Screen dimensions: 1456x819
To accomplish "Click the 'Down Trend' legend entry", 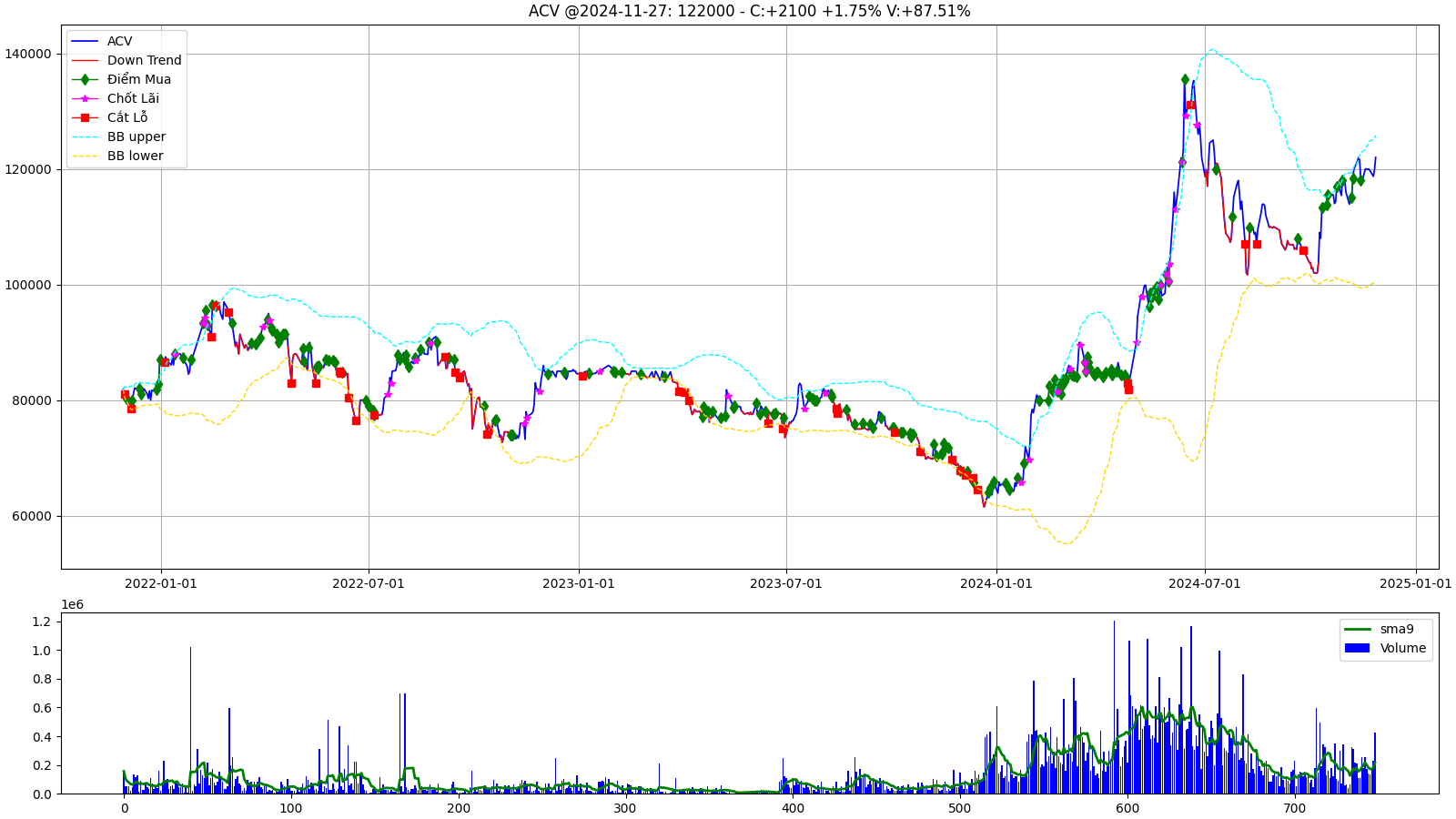I will 144,60.
